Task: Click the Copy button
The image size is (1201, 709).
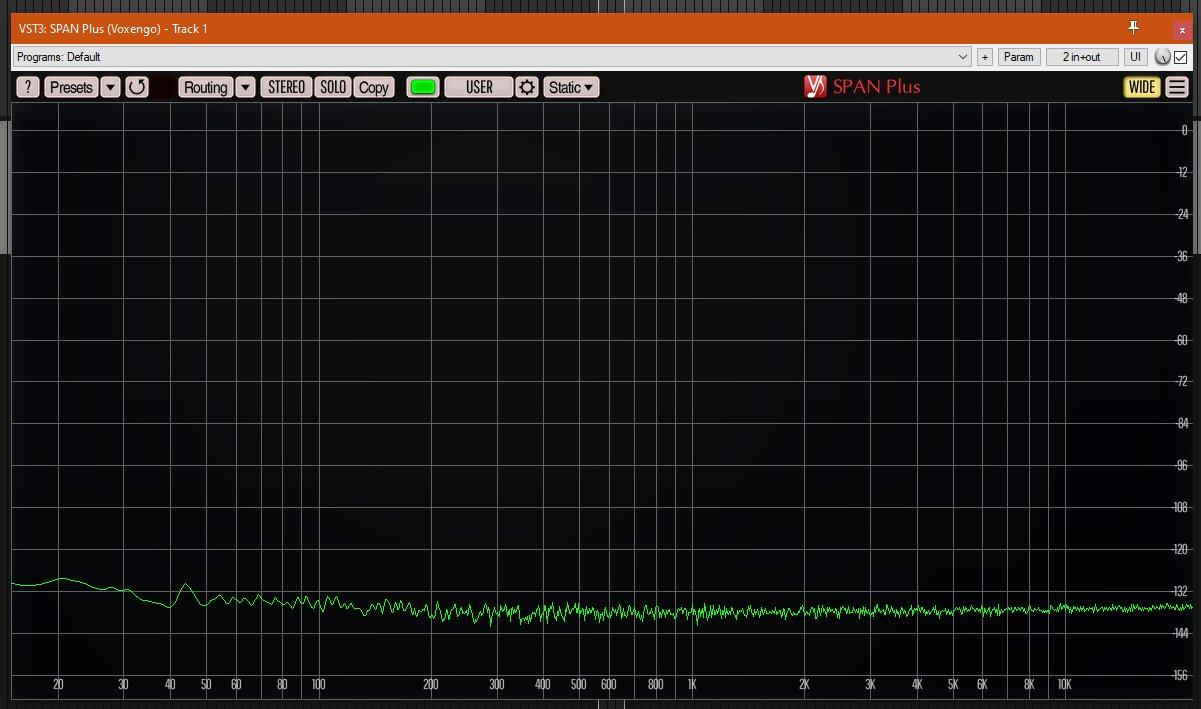Action: point(374,87)
